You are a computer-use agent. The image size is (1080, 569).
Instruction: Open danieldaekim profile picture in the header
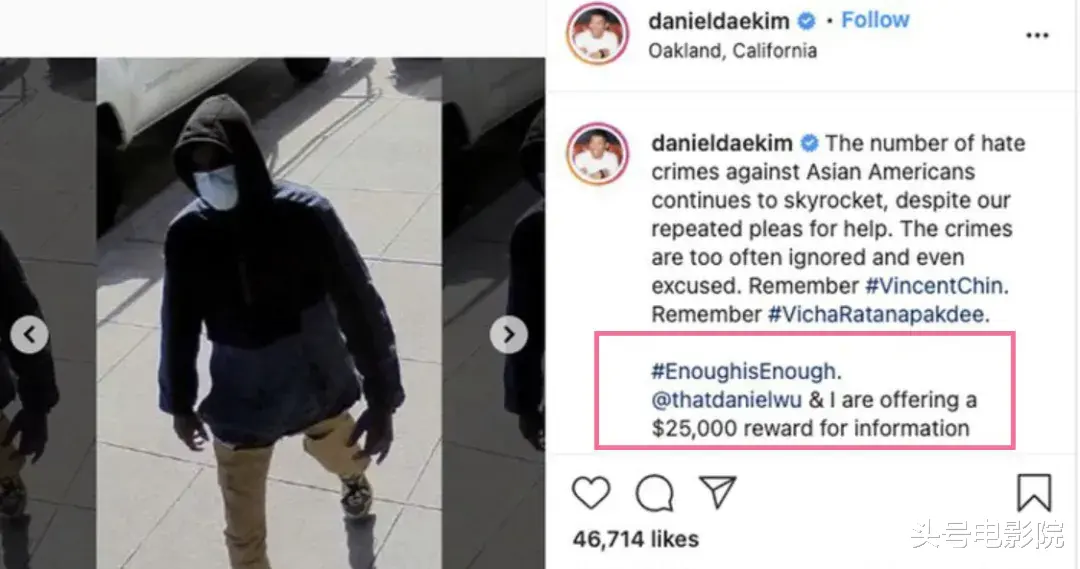click(597, 34)
